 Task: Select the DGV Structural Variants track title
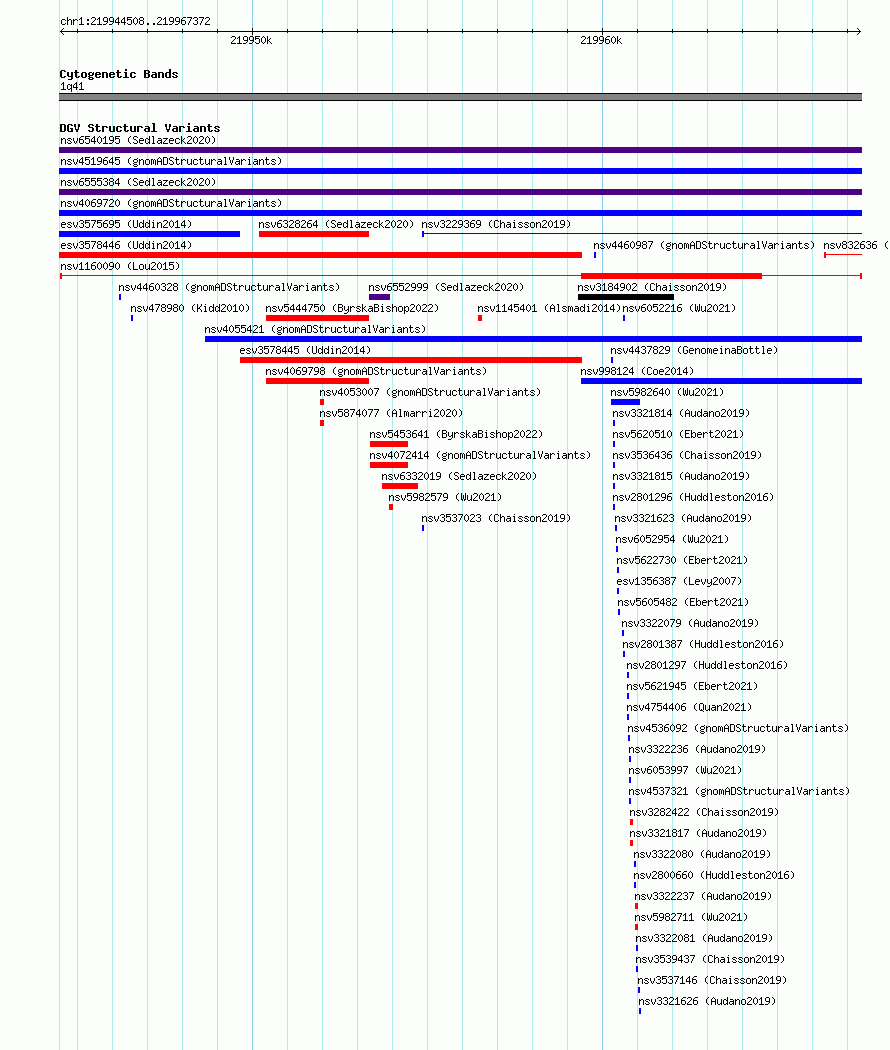[139, 128]
